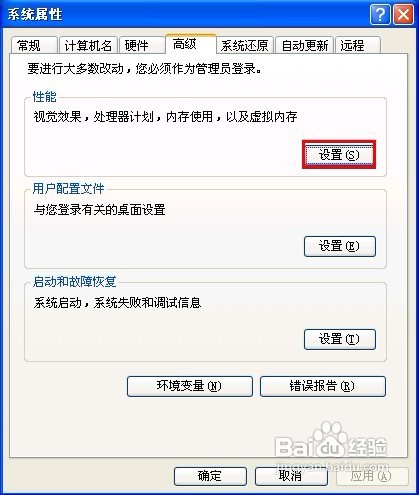Image resolution: width=419 pixels, height=495 pixels.
Task: Click the greyed 应用(A) button
Action: pyautogui.click(x=372, y=476)
